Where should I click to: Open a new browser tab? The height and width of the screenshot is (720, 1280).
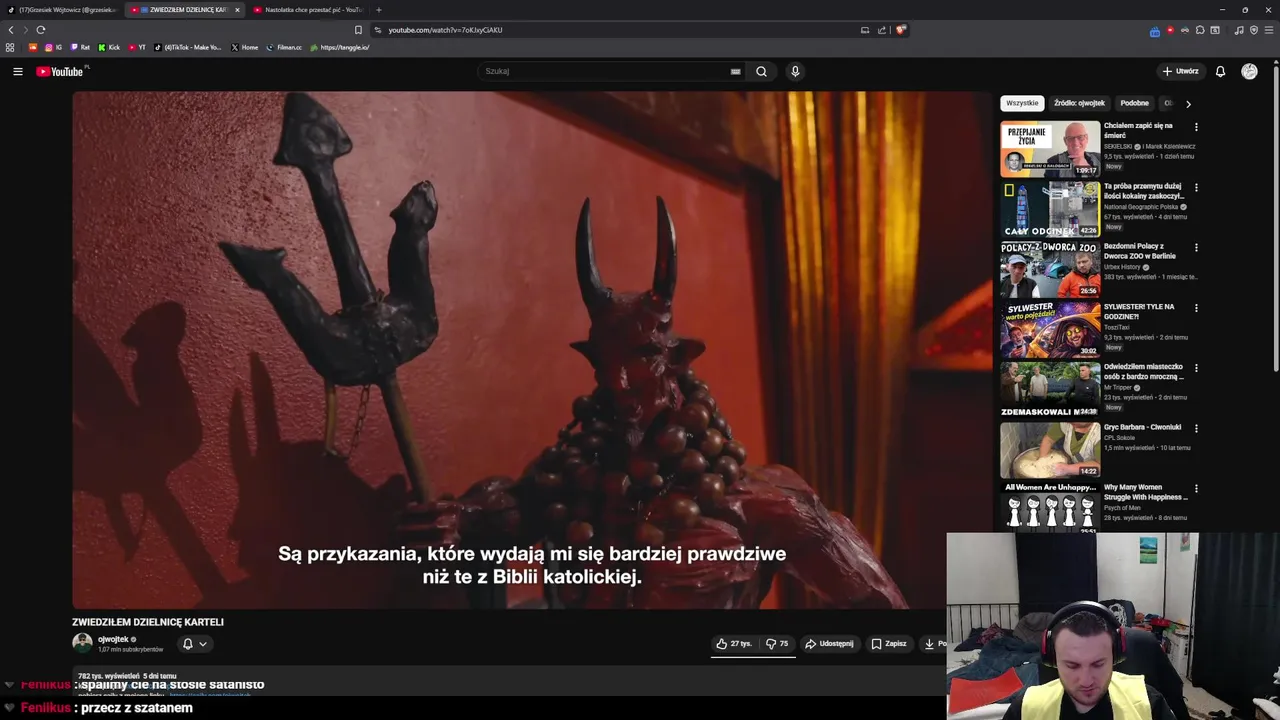pos(379,10)
